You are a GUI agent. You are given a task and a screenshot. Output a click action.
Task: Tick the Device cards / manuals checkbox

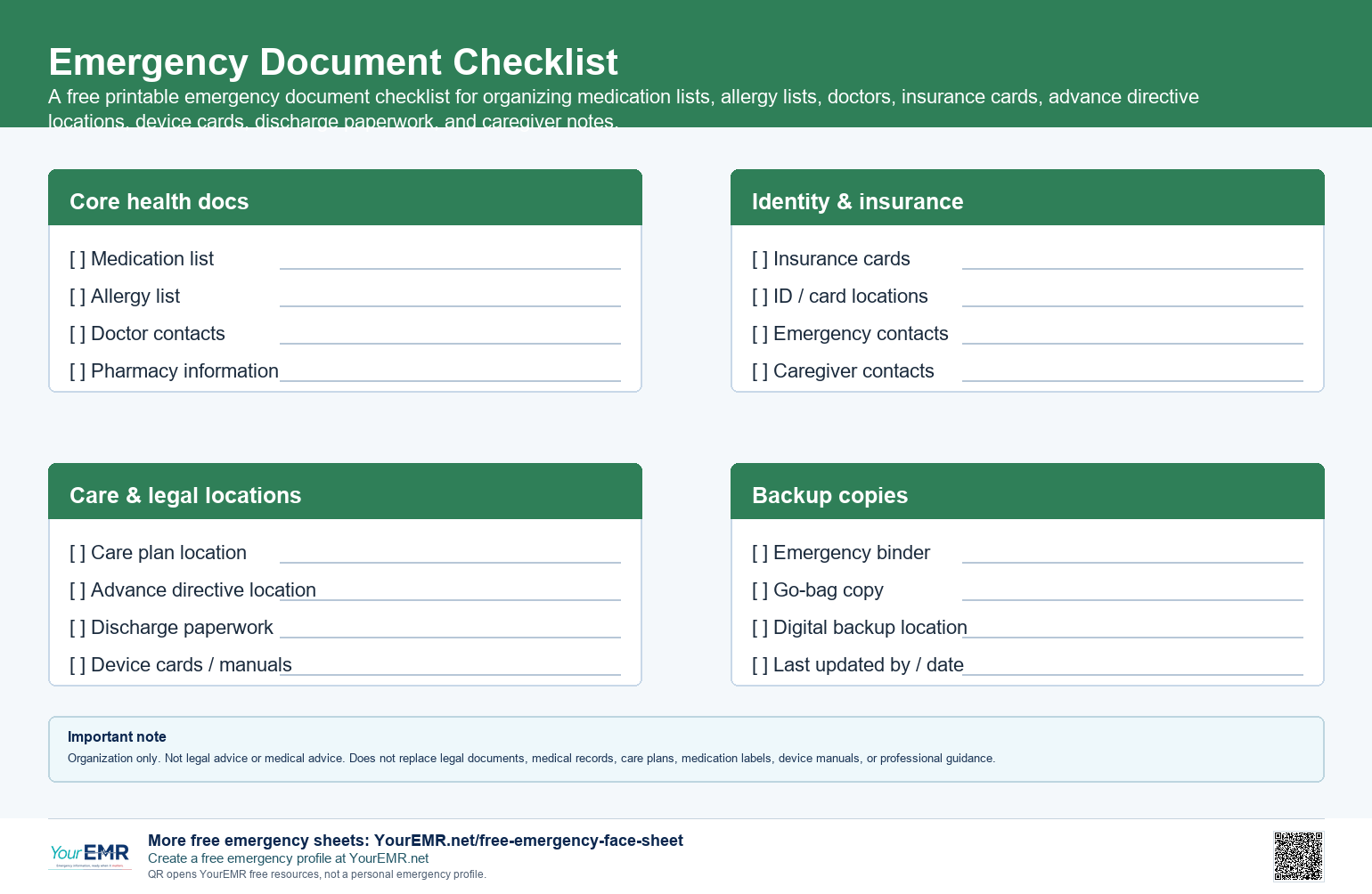[78, 665]
